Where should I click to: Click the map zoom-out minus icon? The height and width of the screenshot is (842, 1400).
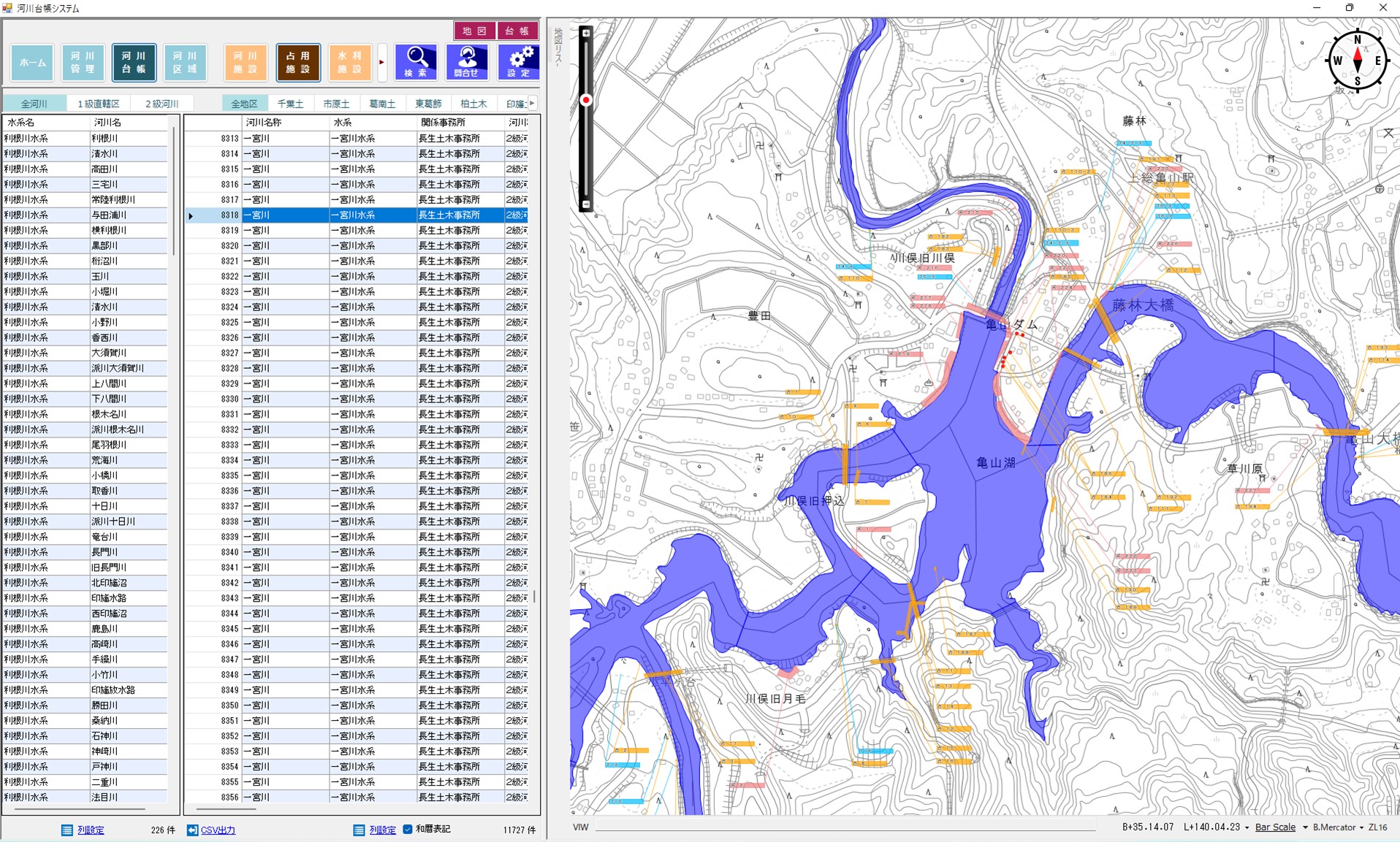point(586,204)
